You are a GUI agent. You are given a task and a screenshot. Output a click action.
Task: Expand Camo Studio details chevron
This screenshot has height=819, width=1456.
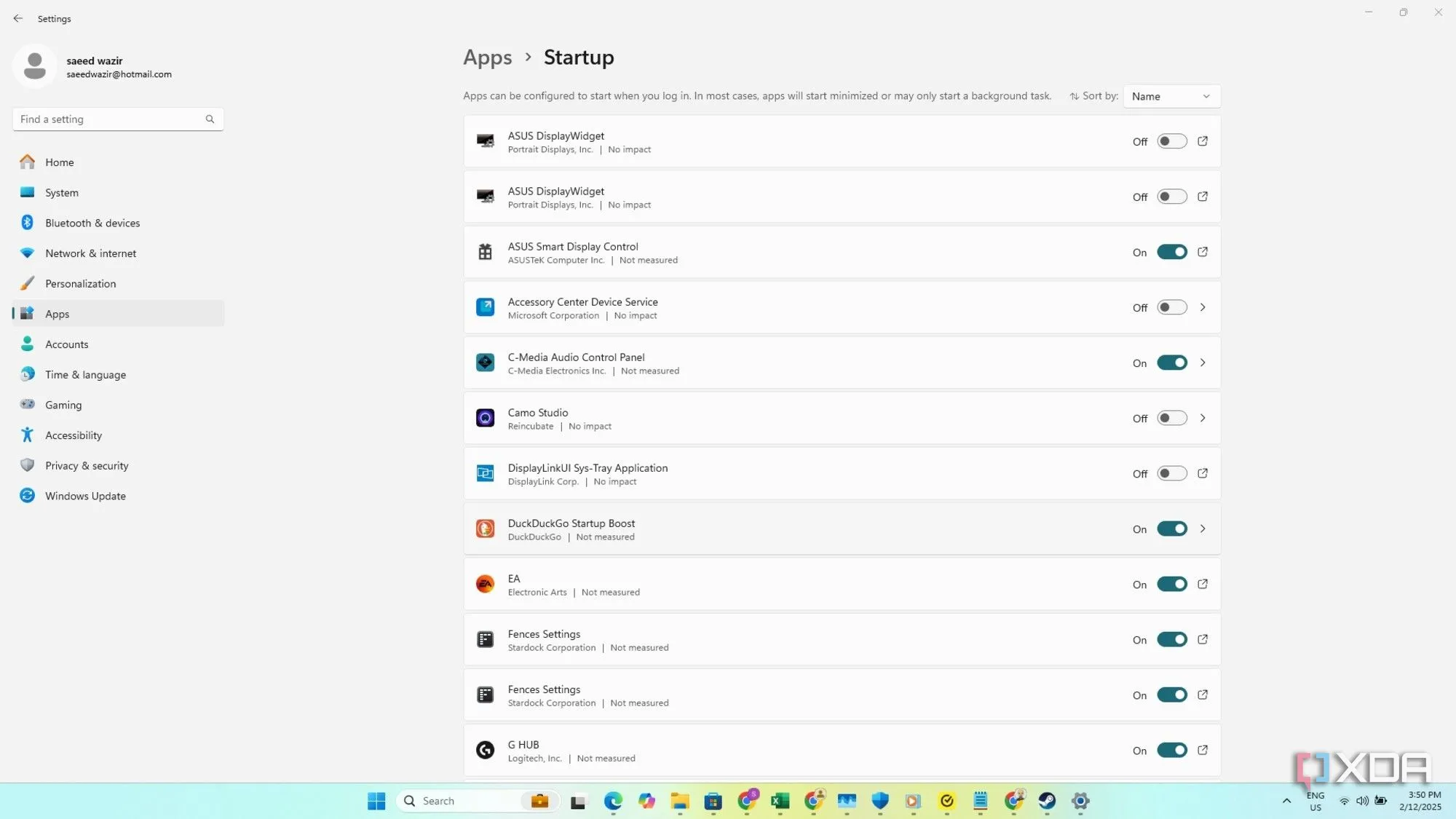pyautogui.click(x=1203, y=418)
